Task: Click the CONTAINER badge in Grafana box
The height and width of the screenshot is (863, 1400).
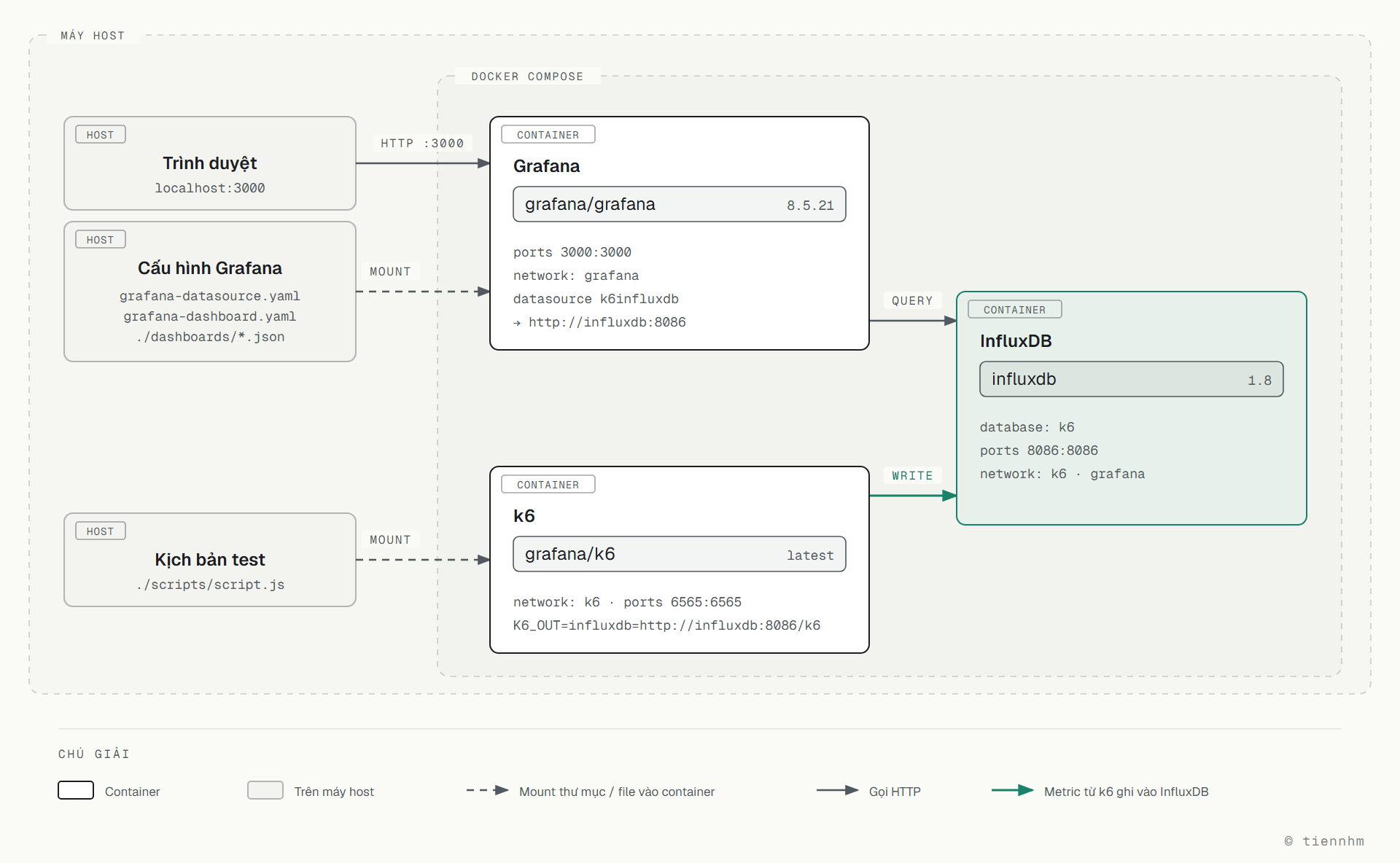Action: 548,135
